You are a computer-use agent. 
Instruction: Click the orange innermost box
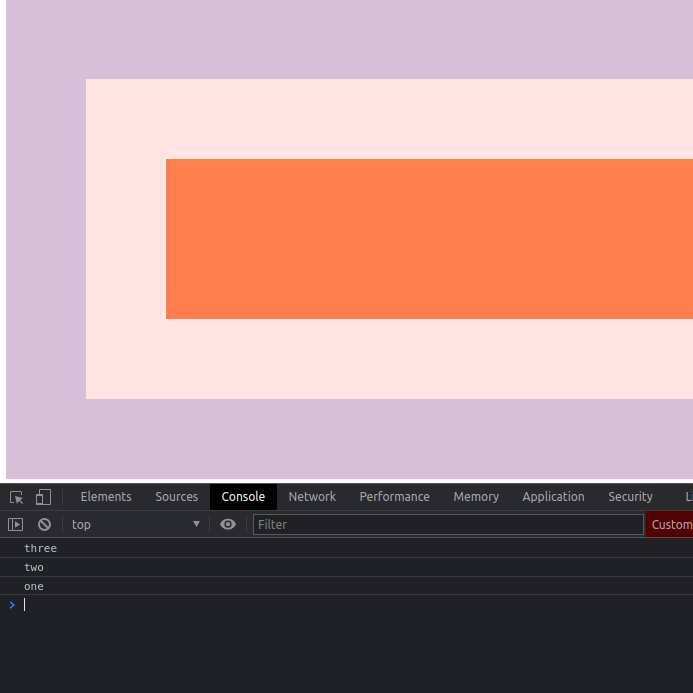pos(429,239)
